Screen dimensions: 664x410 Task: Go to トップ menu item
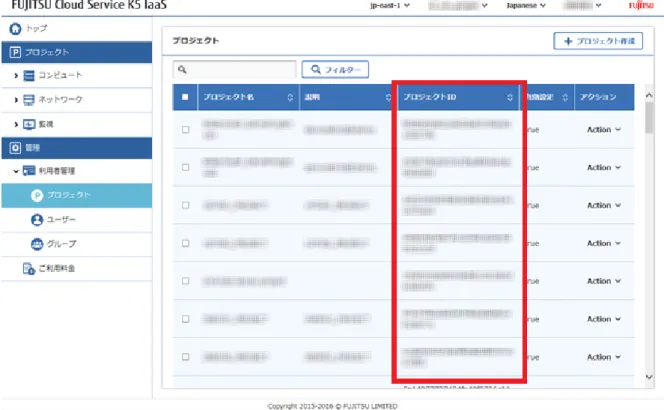(76, 29)
